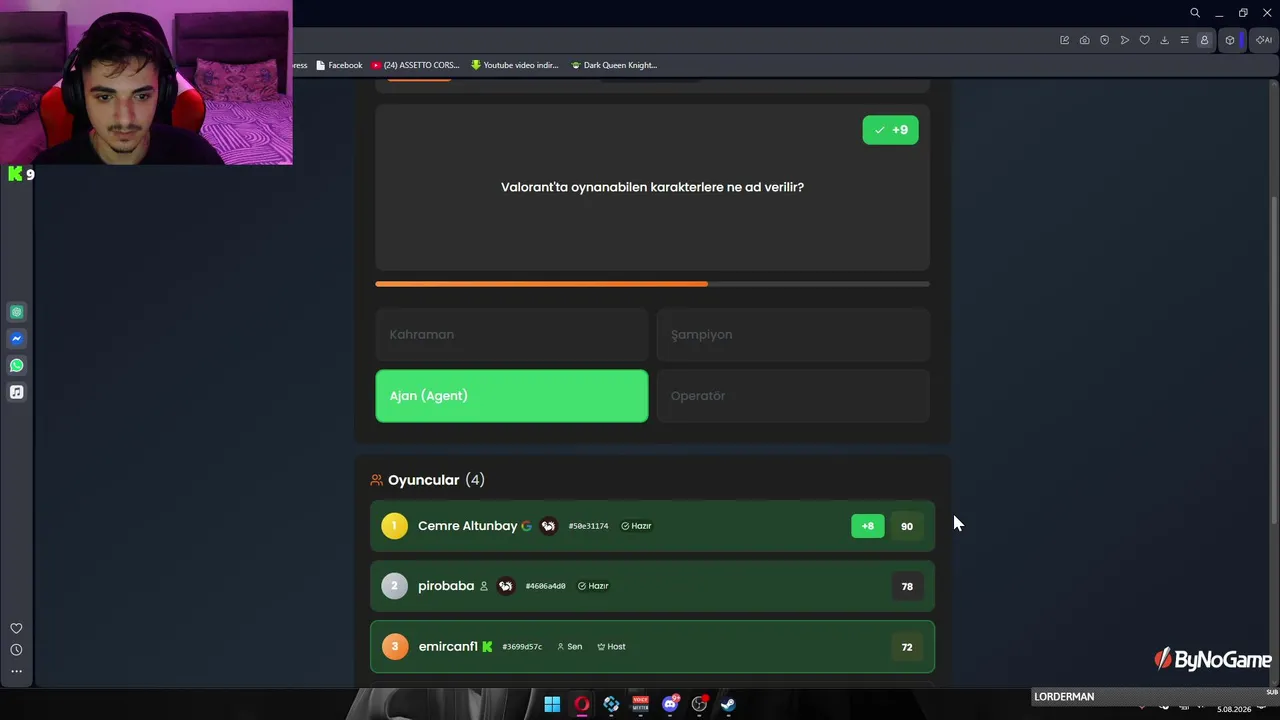The height and width of the screenshot is (720, 1280).
Task: Open the extensions cube icon
Action: 1230,40
